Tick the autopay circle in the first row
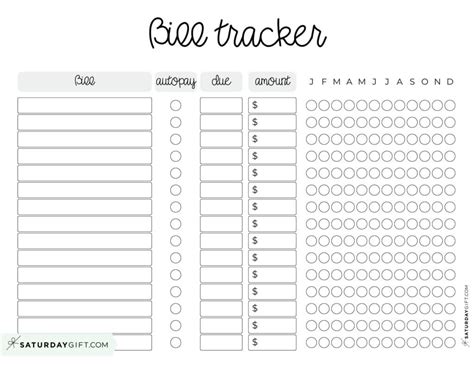The image size is (474, 366). [x=176, y=105]
